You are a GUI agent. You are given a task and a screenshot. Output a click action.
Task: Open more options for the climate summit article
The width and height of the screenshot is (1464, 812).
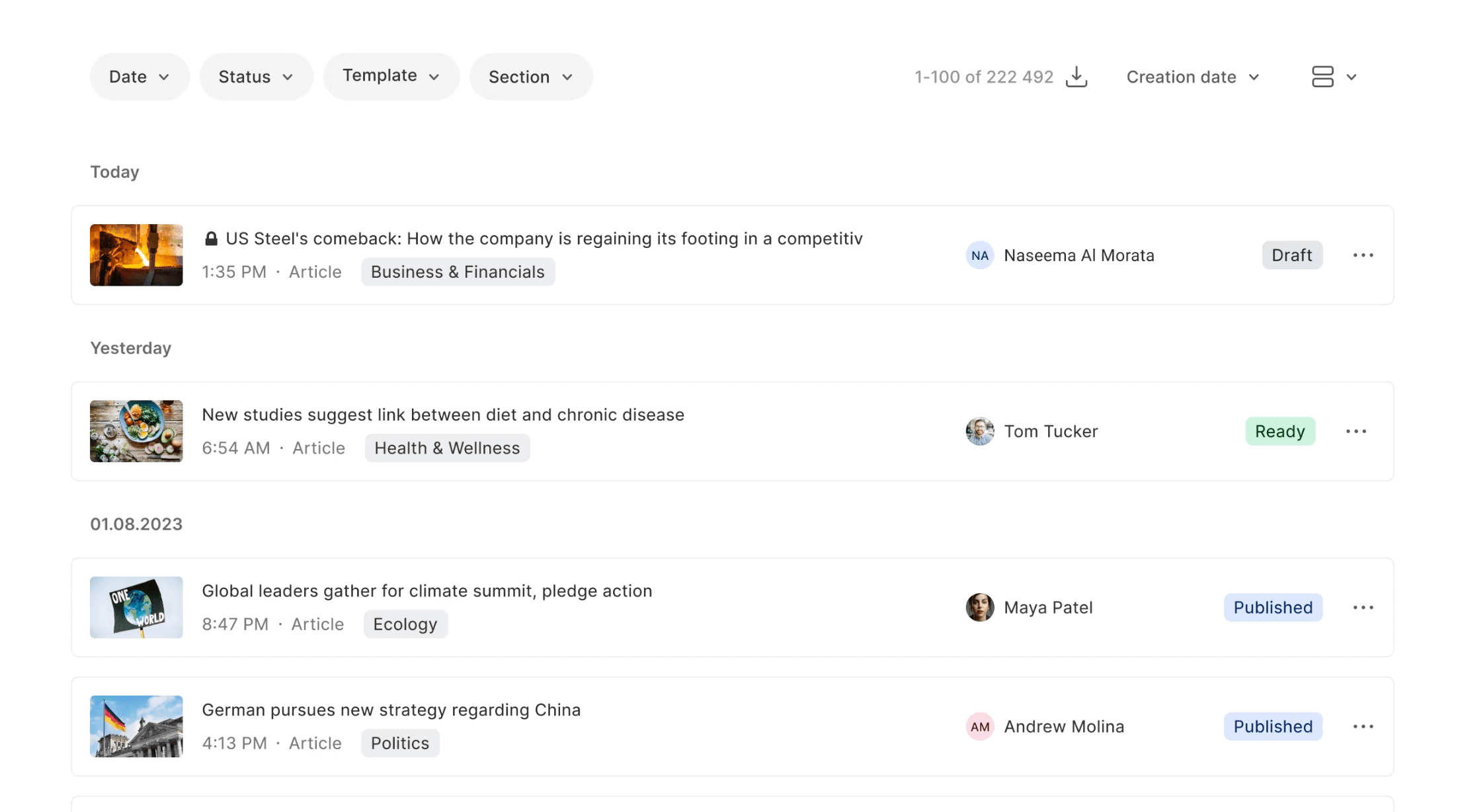pos(1363,607)
